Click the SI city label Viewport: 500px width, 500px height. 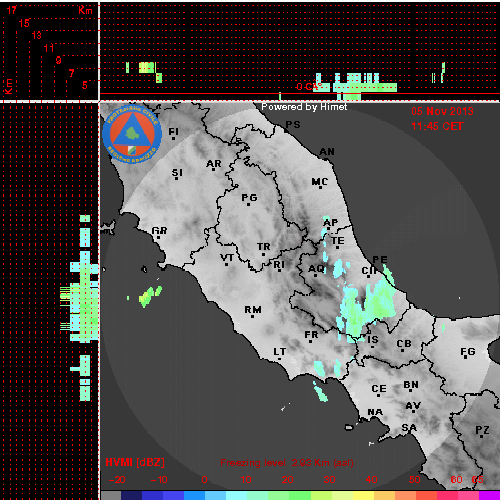tap(177, 173)
